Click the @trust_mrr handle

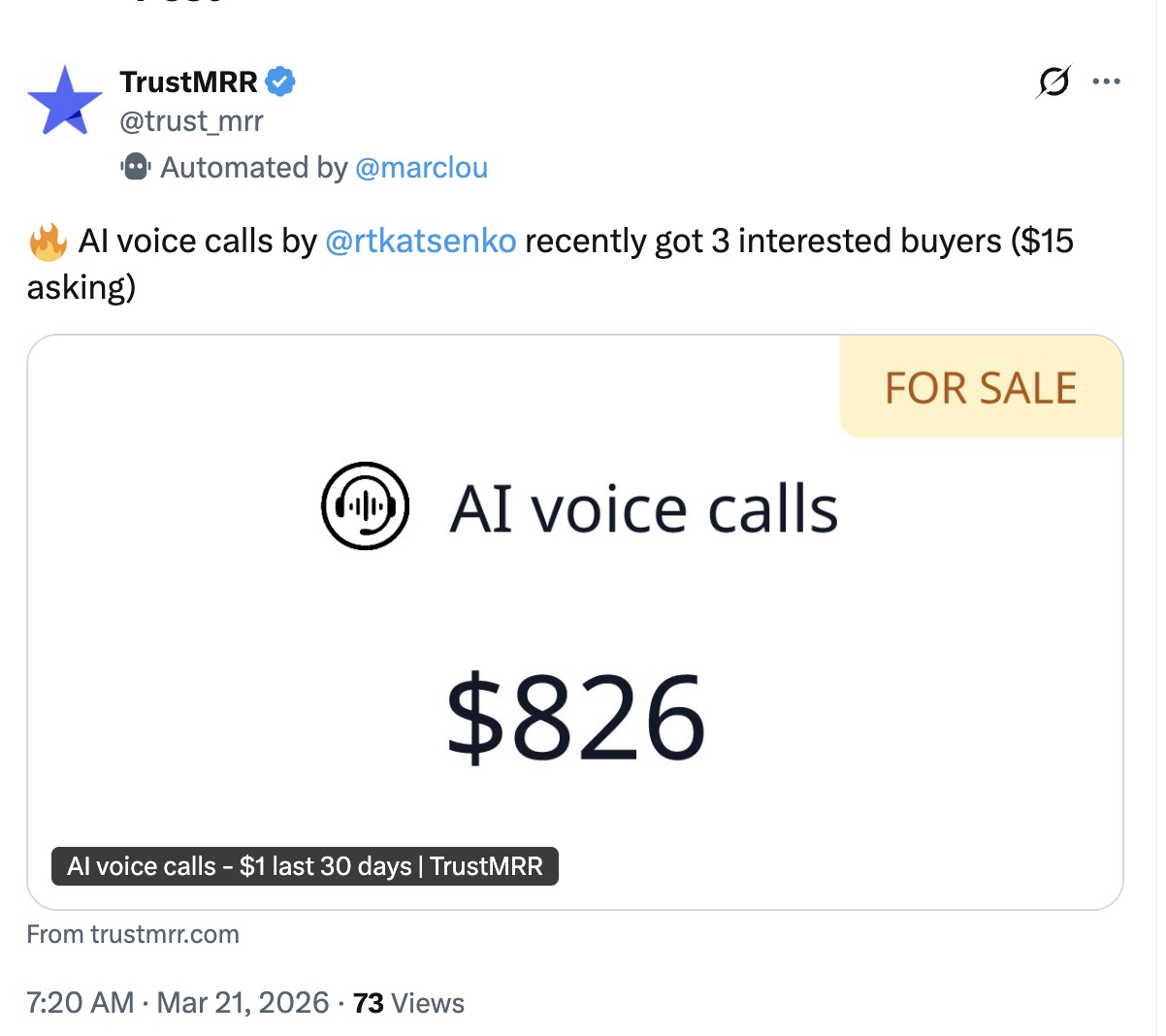point(191,121)
